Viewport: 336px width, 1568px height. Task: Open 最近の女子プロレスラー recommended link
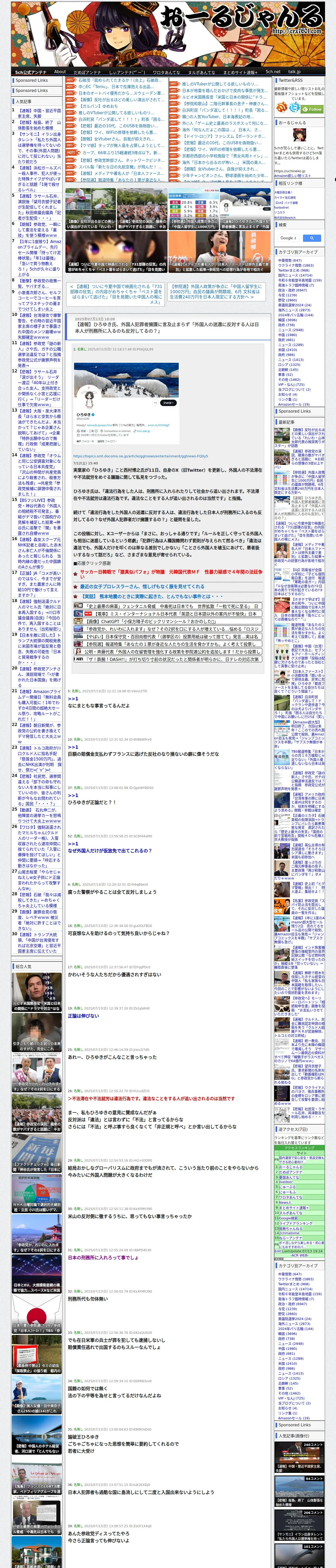(142, 586)
